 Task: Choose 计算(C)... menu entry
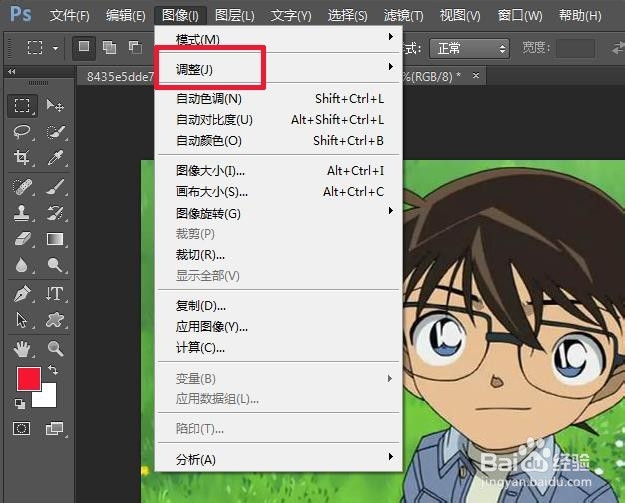[278, 348]
